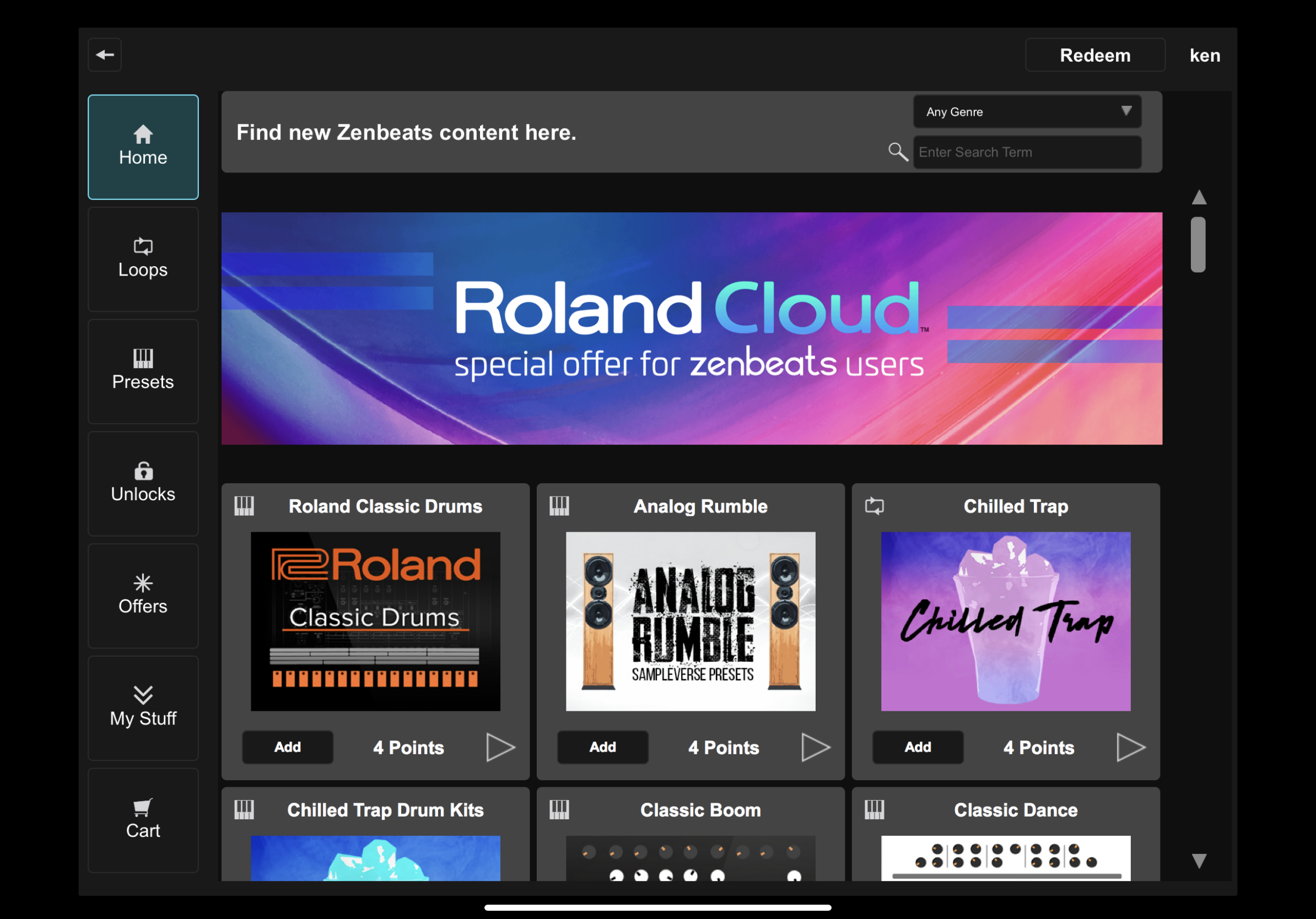Image resolution: width=1316 pixels, height=919 pixels.
Task: Open the ken user account
Action: (1205, 56)
